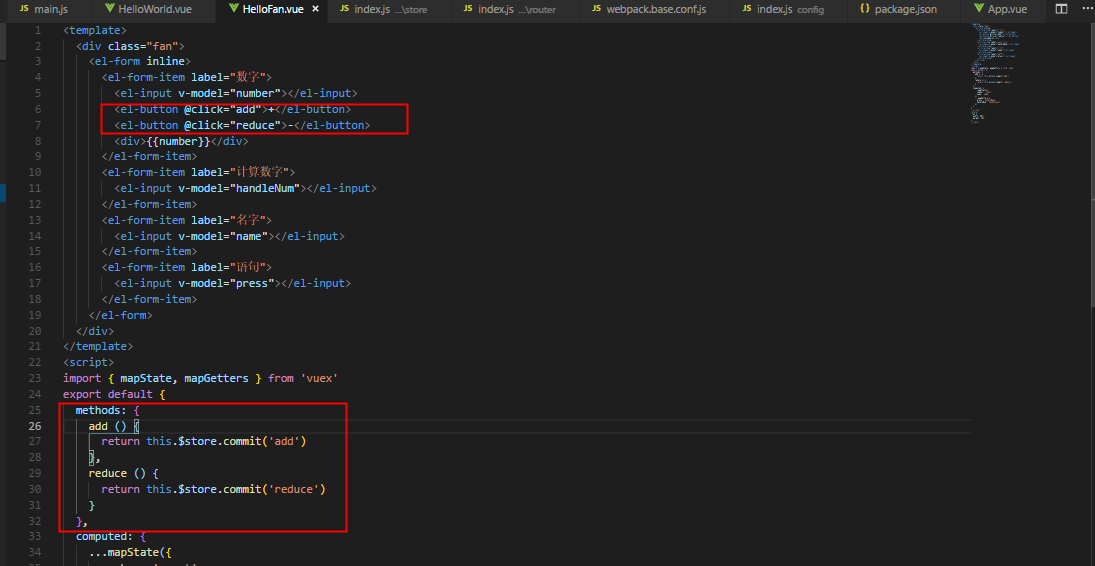This screenshot has width=1095, height=566.
Task: Click the code minimap preview
Action: 994,73
